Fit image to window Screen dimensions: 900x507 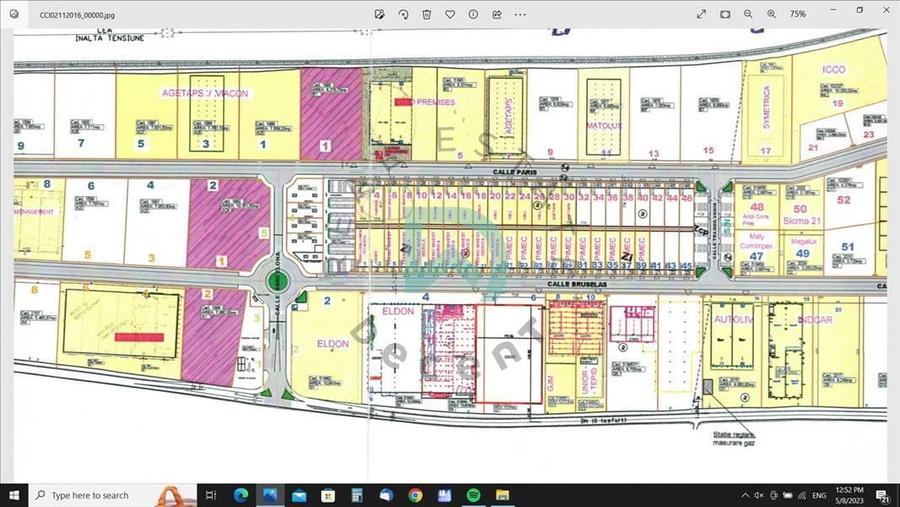pos(725,14)
